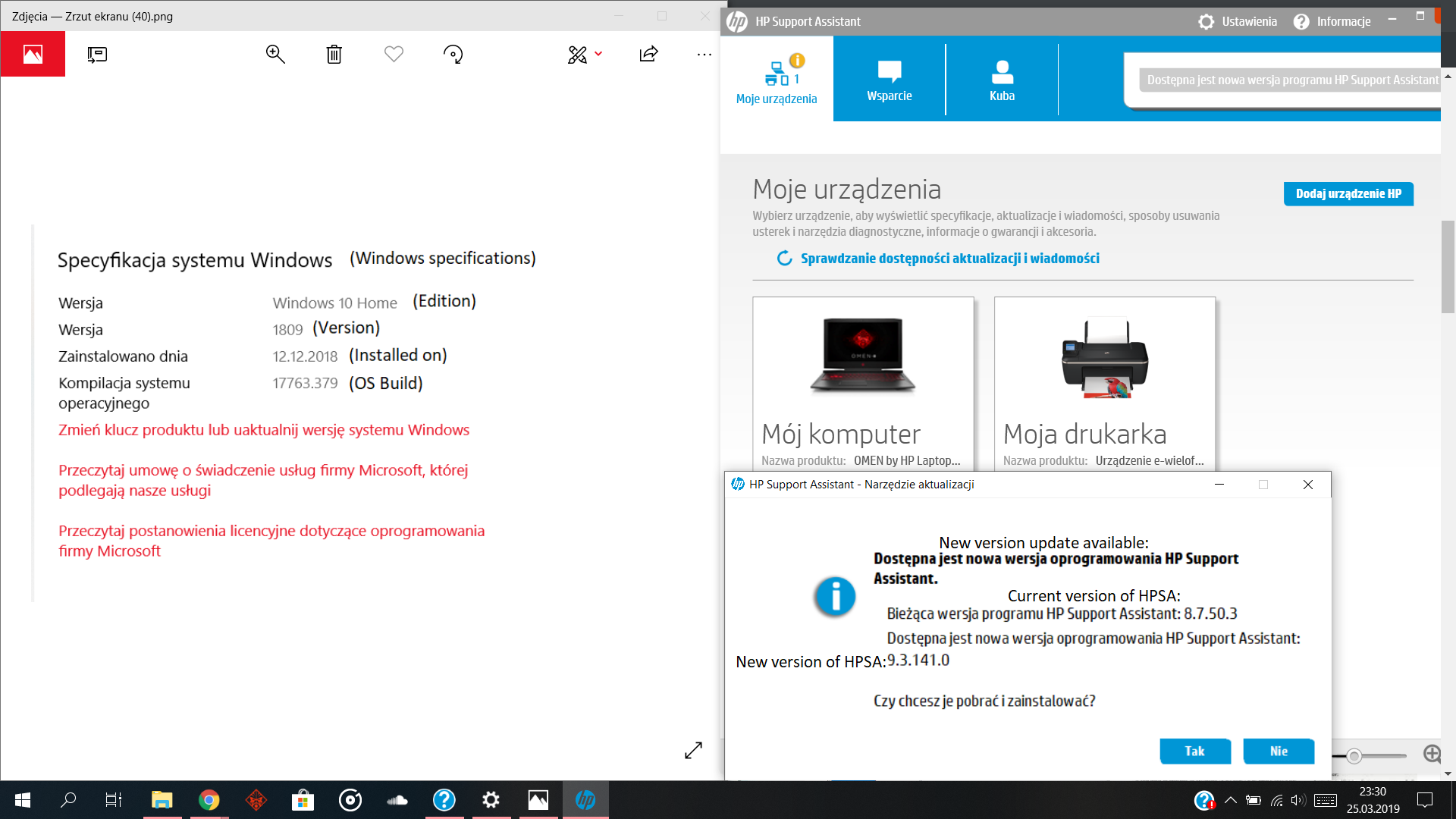The height and width of the screenshot is (819, 1456).
Task: Open SoundCloud from the taskbar
Action: pos(397,800)
